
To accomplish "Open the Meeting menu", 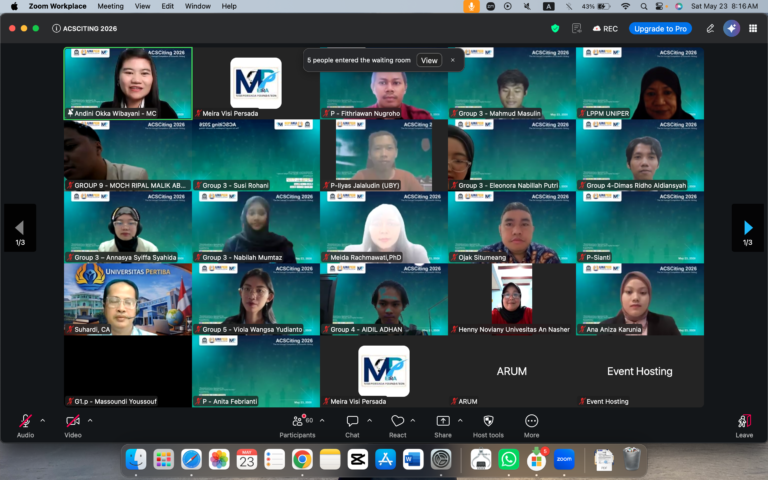I will (x=110, y=6).
